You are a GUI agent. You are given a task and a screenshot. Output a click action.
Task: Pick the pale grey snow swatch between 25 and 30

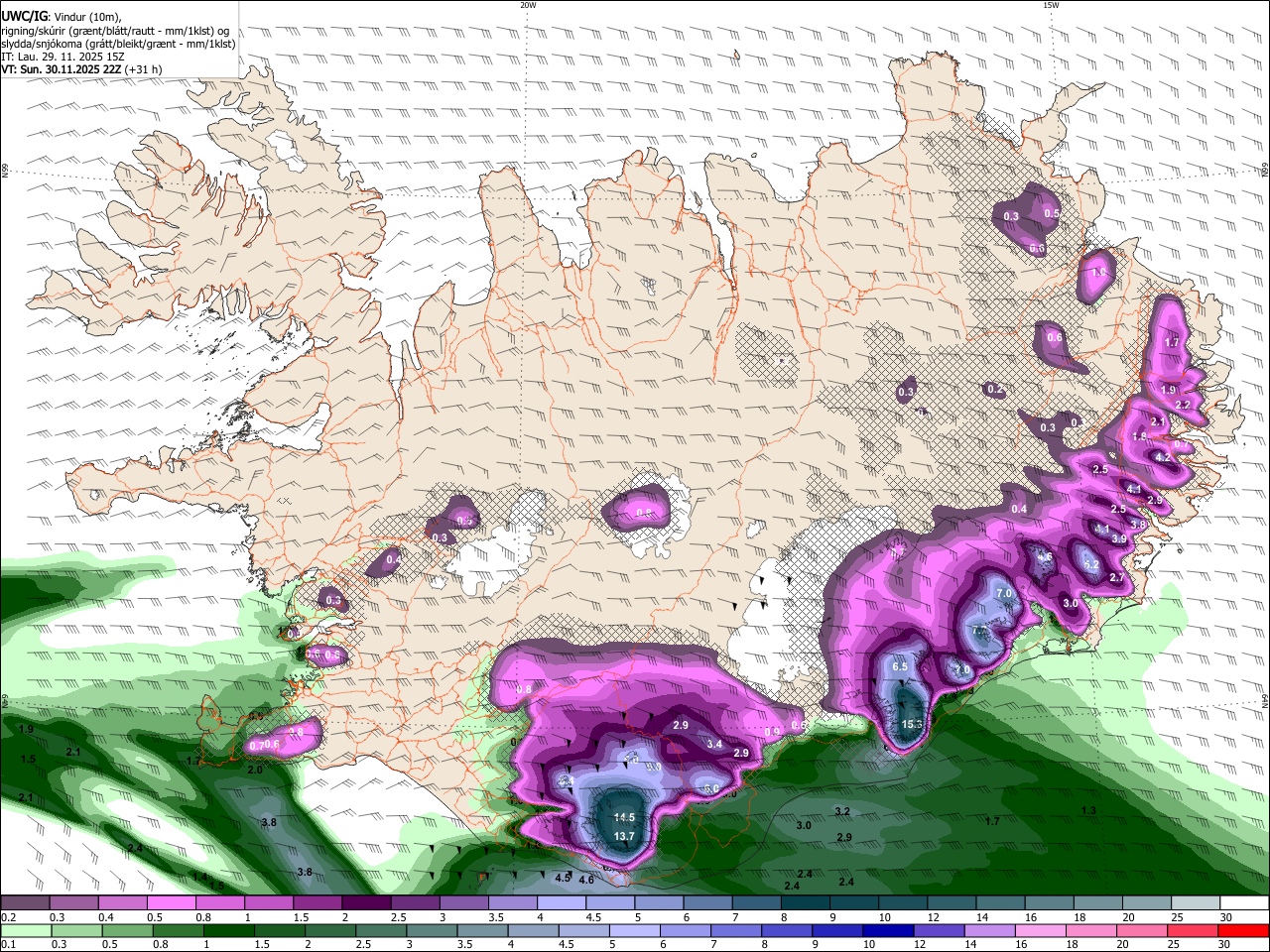click(x=1195, y=903)
